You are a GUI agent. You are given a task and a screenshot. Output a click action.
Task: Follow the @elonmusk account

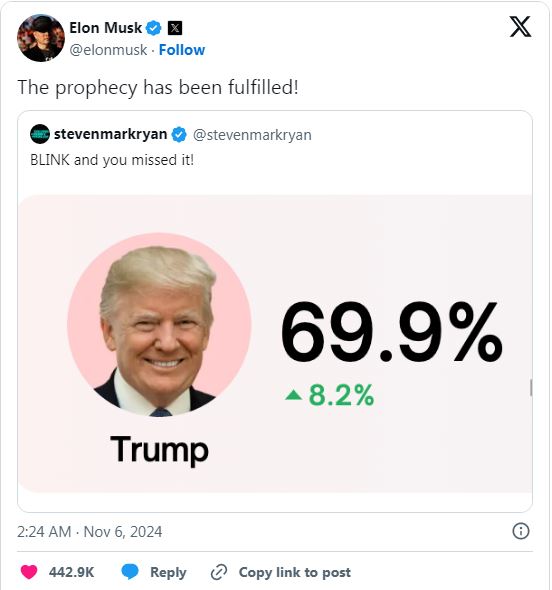point(182,50)
